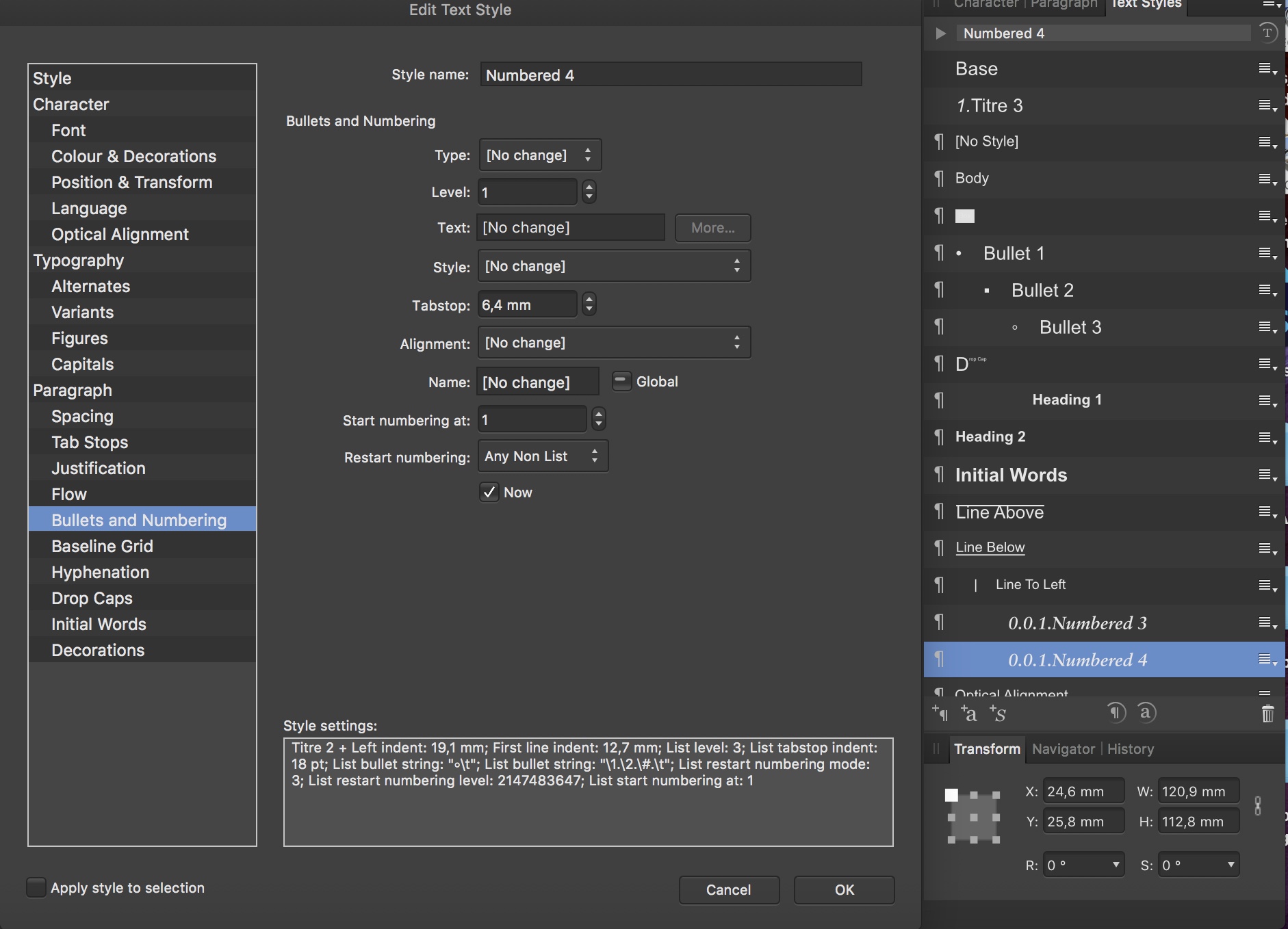Open the bullet Style dropdown
Viewport: 1288px width, 929px height.
tap(614, 266)
